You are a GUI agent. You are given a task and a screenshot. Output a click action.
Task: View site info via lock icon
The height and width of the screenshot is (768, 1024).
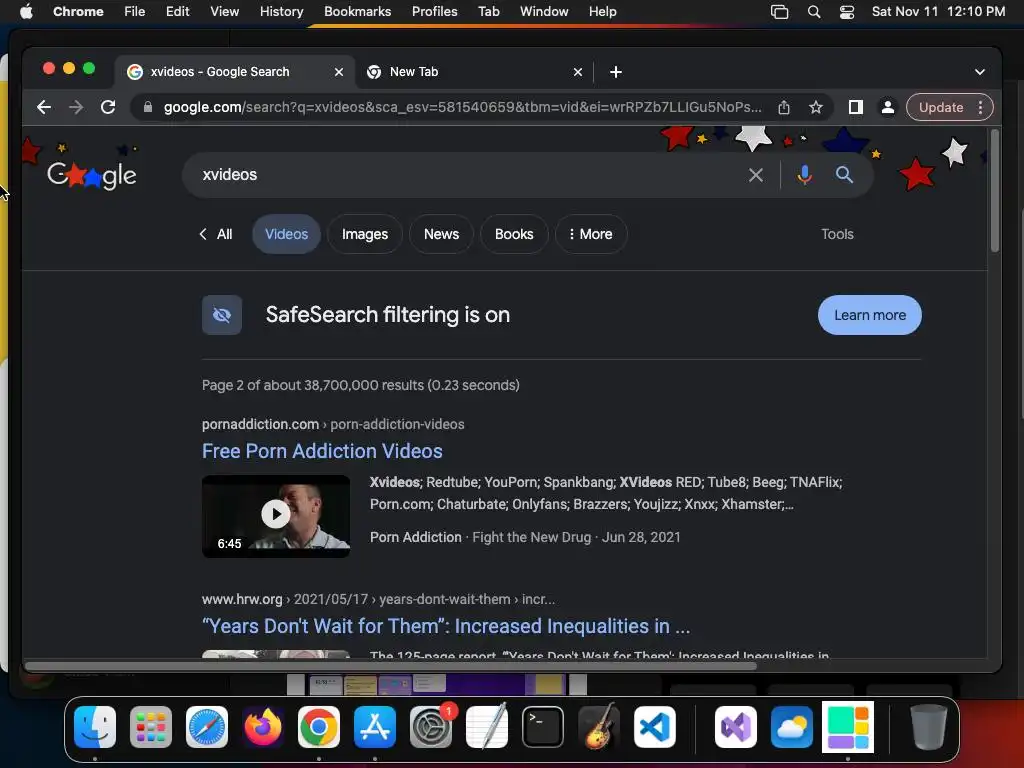tap(148, 107)
